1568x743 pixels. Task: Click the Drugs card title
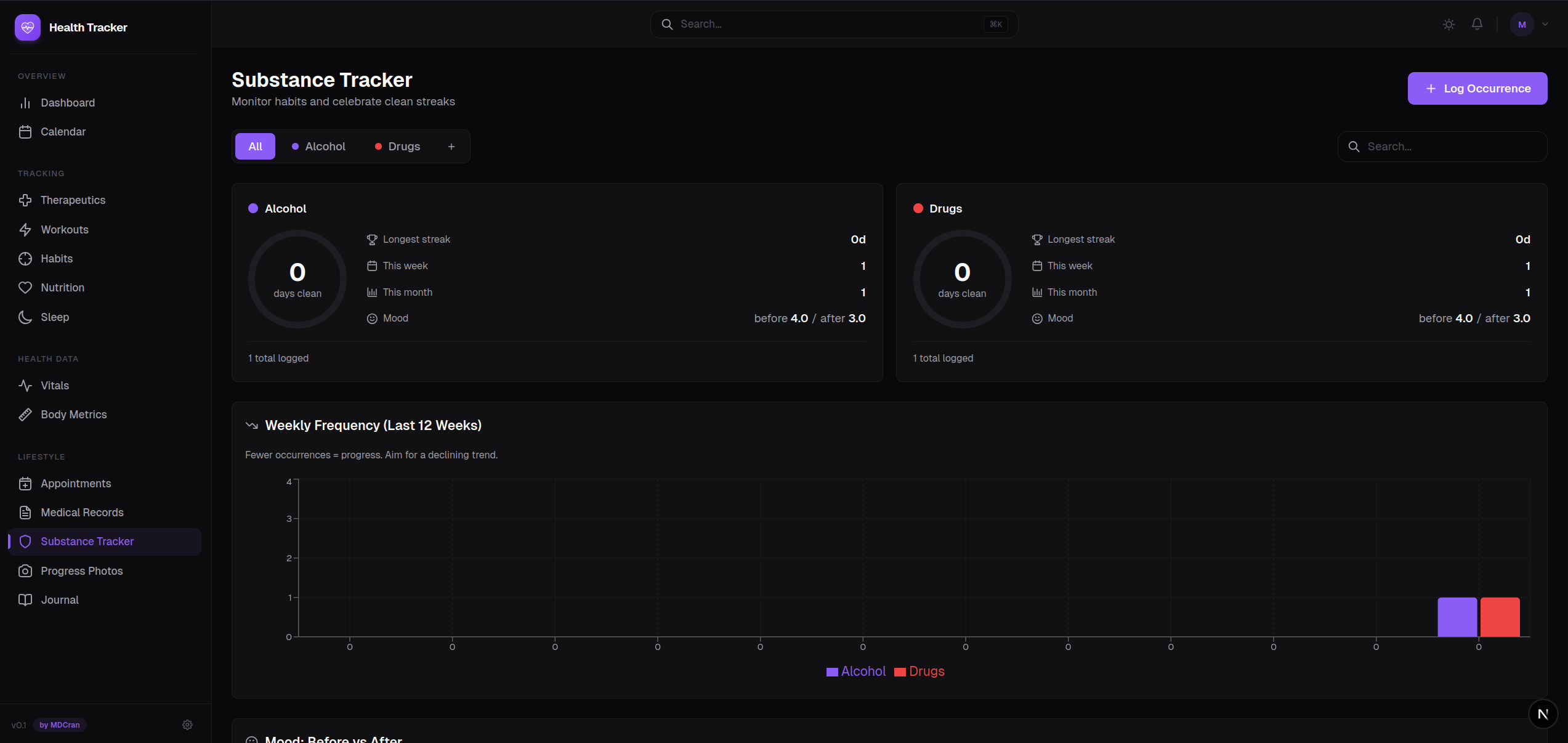945,209
